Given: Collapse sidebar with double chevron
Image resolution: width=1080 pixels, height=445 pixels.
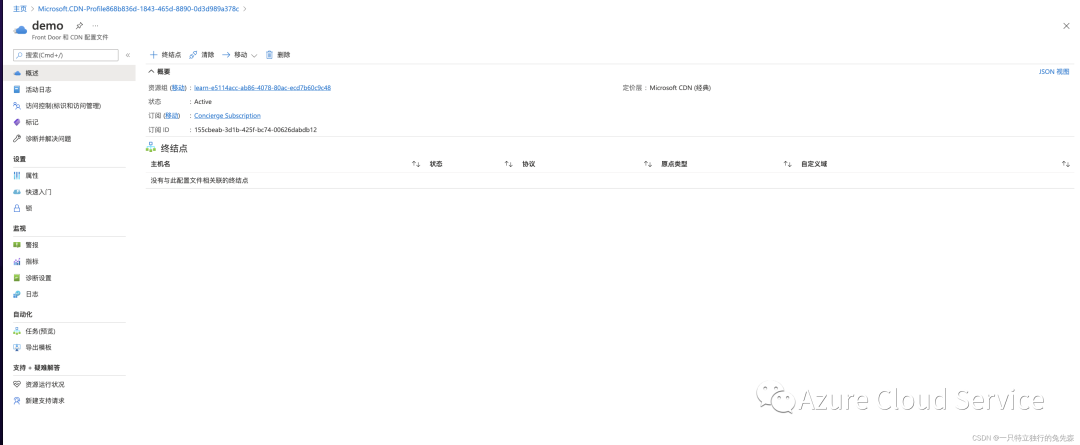Looking at the screenshot, I should pyautogui.click(x=127, y=55).
